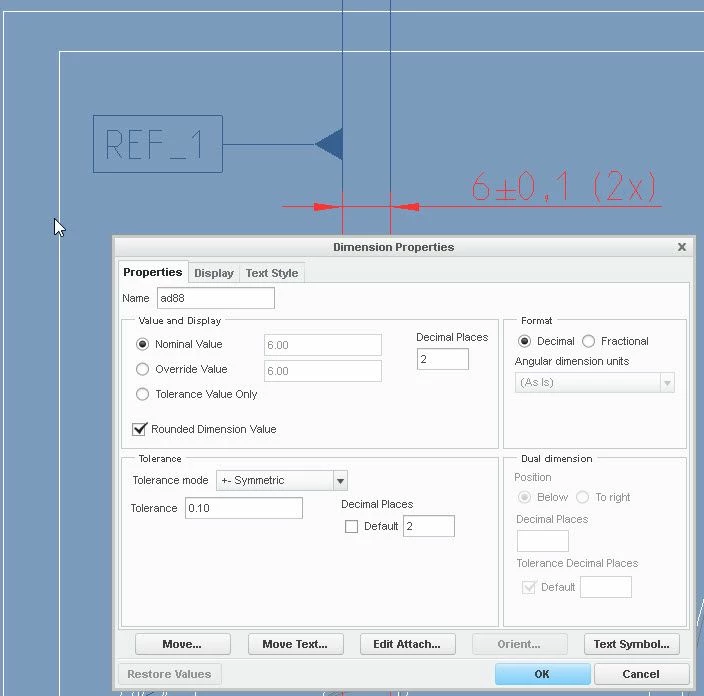The height and width of the screenshot is (696, 704).
Task: Click the right red dimension arrowhead
Action: click(406, 207)
